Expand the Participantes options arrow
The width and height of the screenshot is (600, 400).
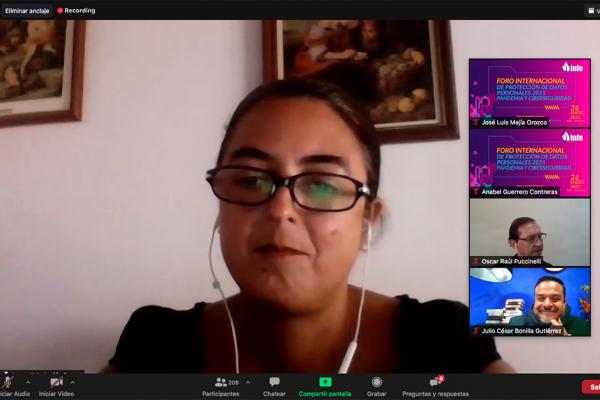(248, 382)
